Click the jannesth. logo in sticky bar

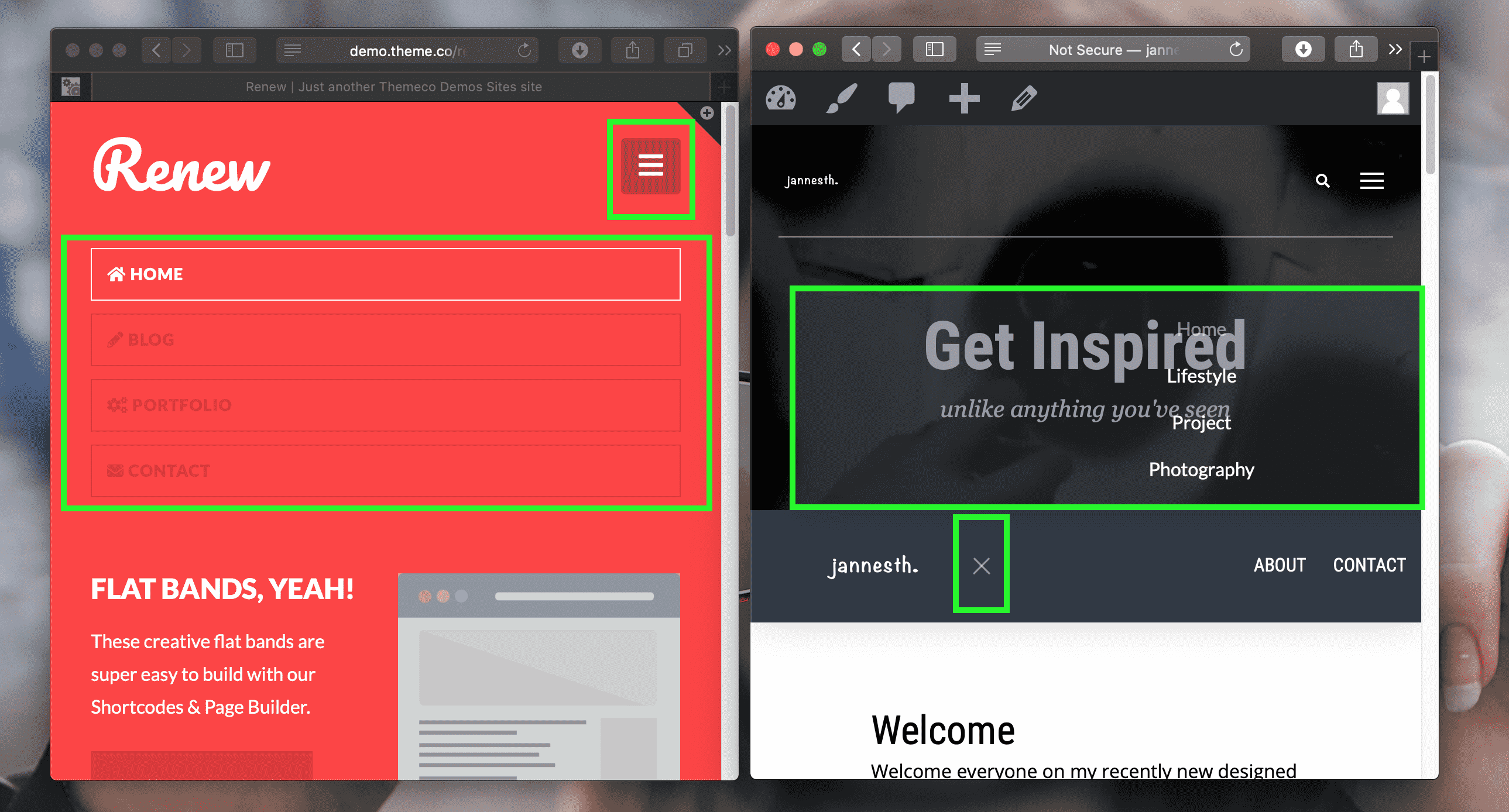[873, 566]
